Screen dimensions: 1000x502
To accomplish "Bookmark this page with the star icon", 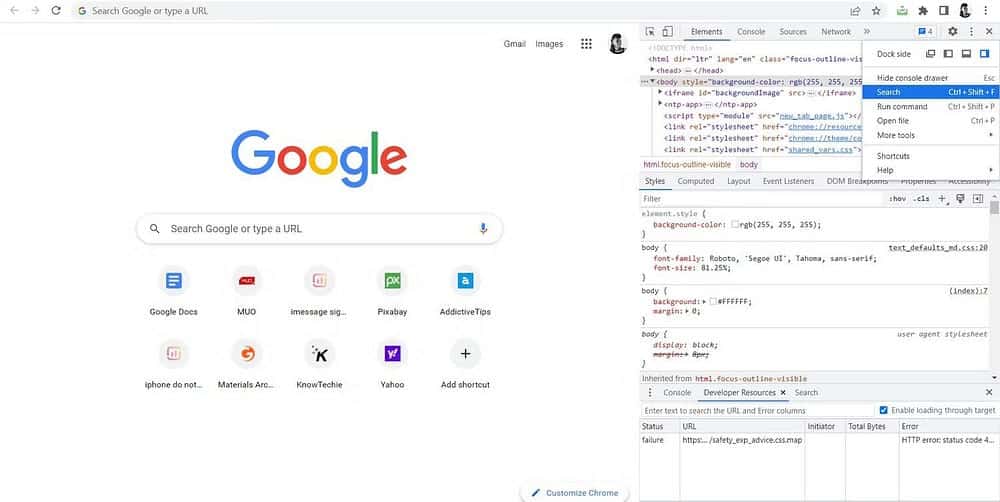I will [876, 11].
